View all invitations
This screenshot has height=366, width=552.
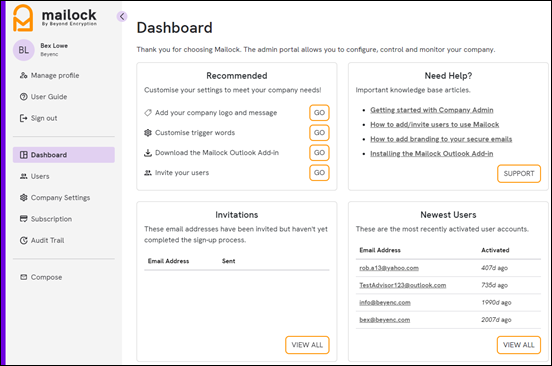click(x=307, y=345)
